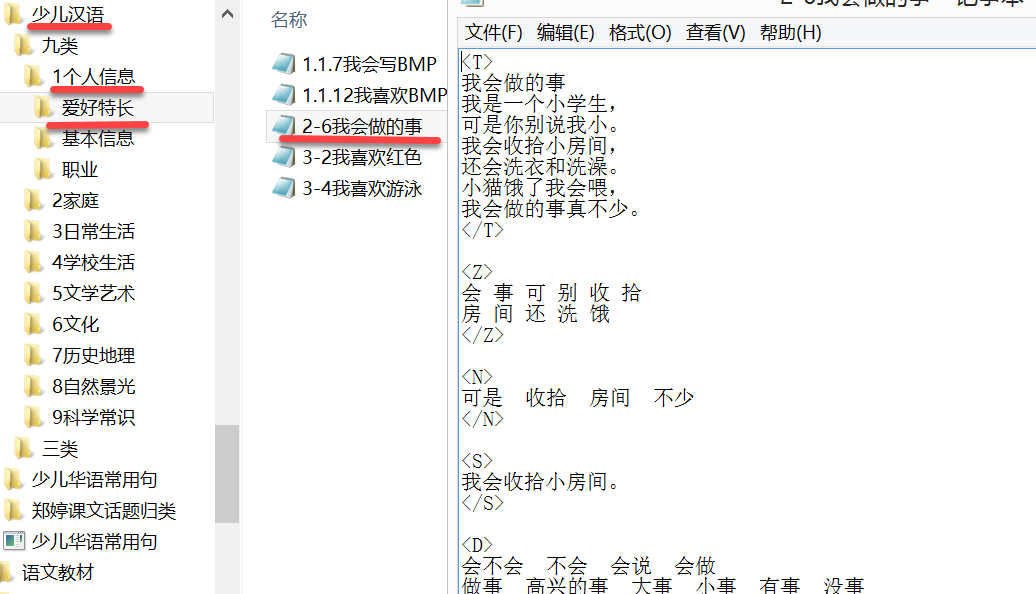Select the 爱好特长 tree folder name
The height and width of the screenshot is (594, 1036).
pyautogui.click(x=98, y=107)
